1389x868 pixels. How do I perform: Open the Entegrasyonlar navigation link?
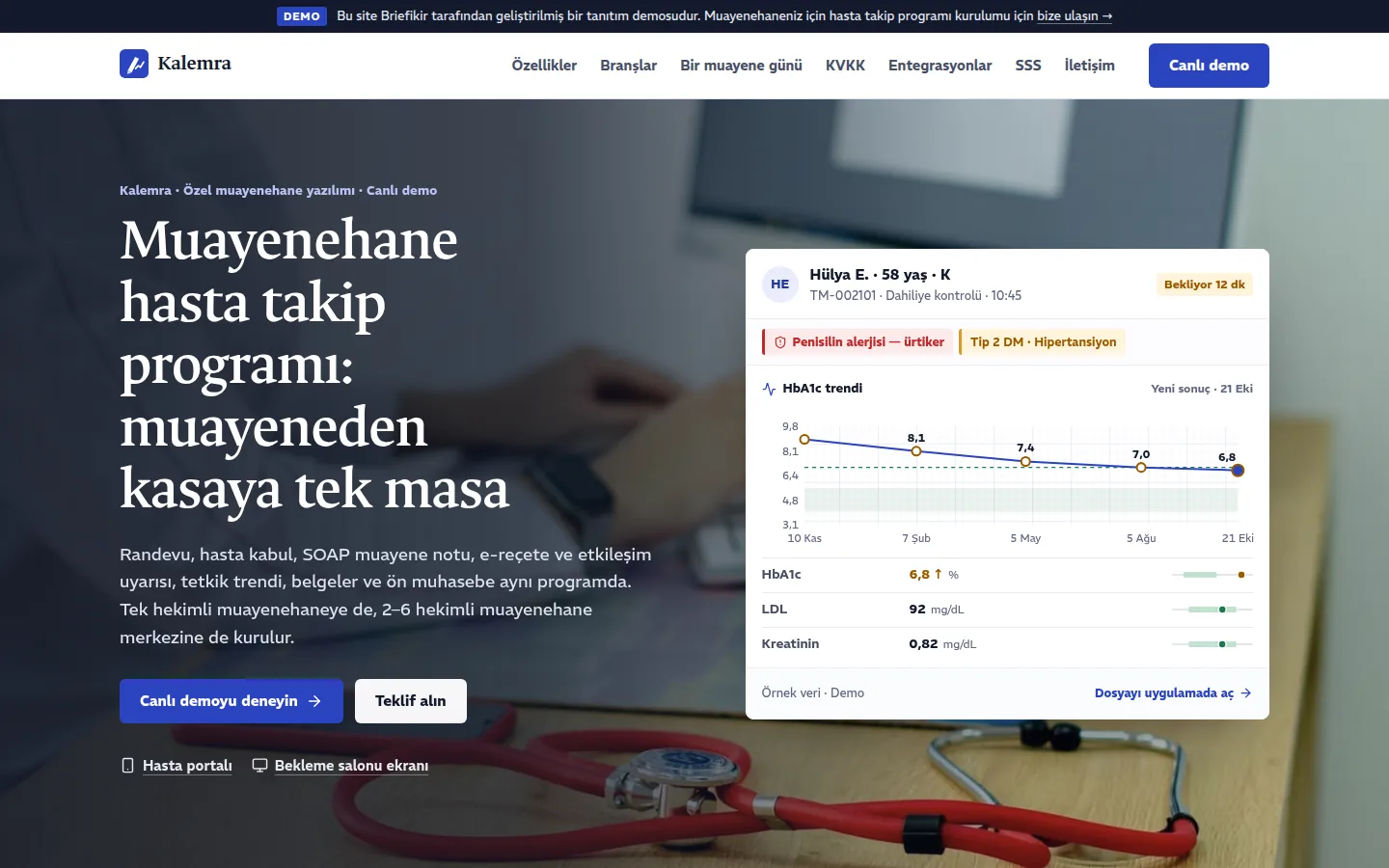pyautogui.click(x=940, y=66)
